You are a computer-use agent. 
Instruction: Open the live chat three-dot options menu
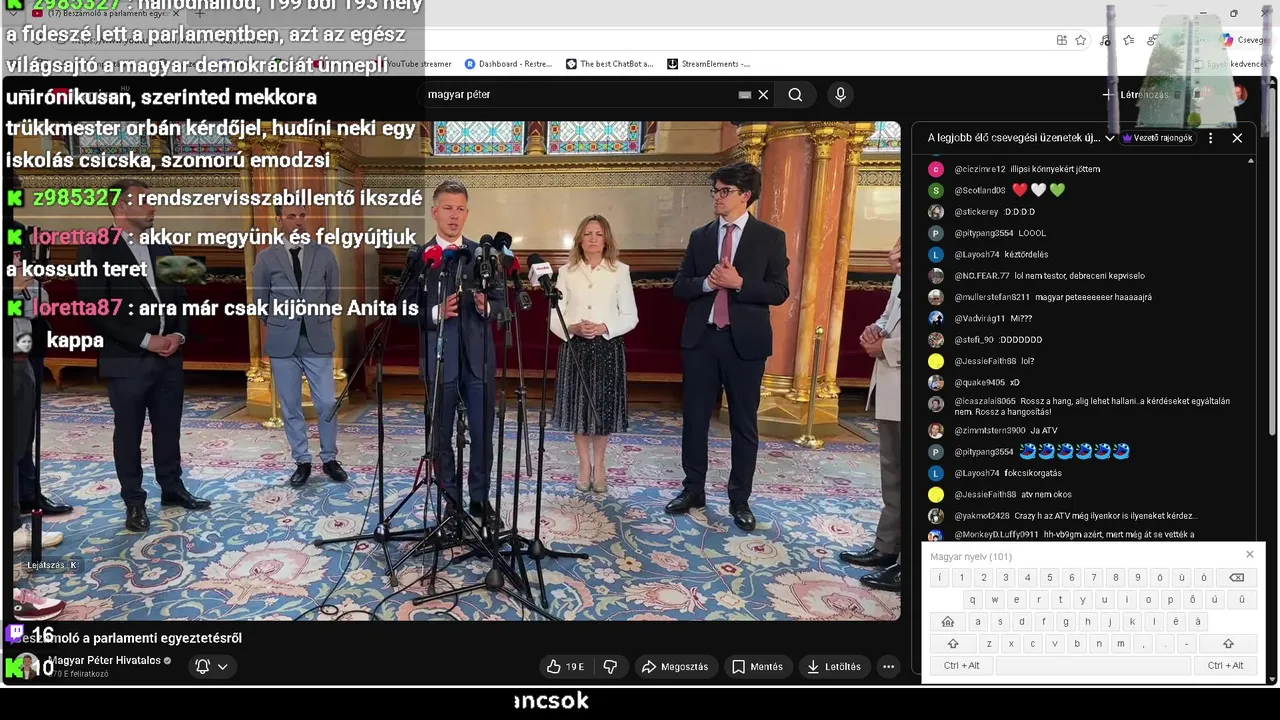click(1210, 138)
